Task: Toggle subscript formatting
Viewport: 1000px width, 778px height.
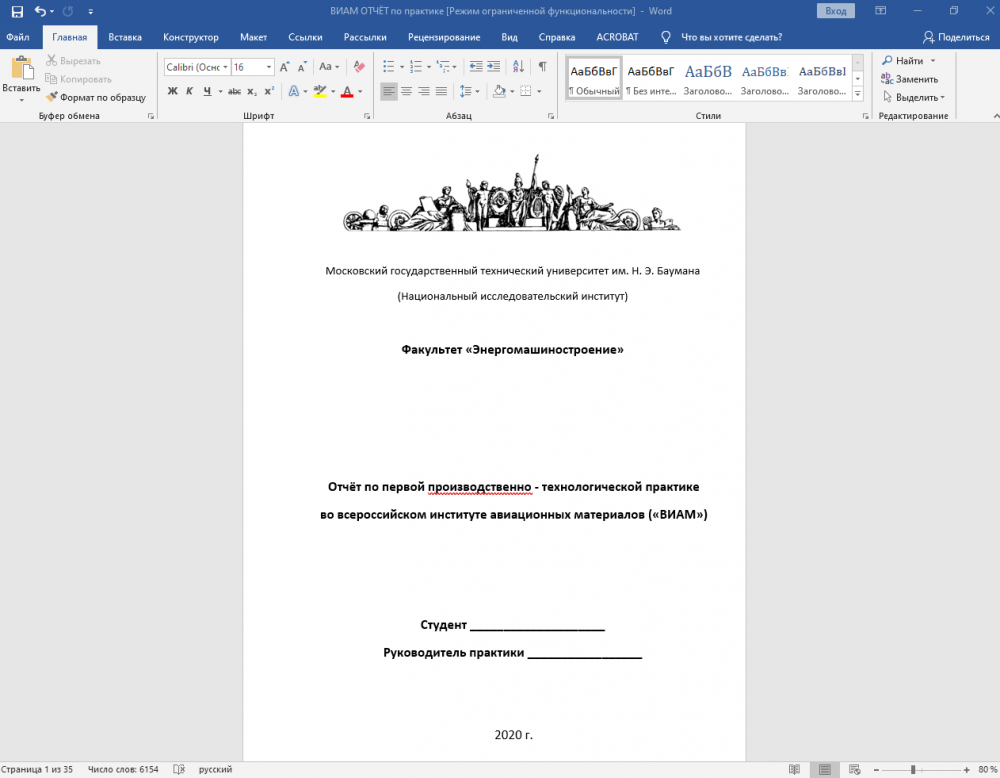Action: click(252, 92)
